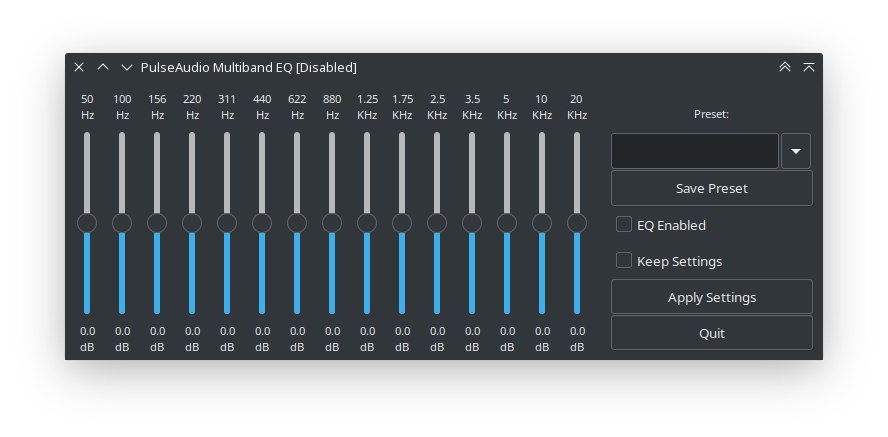The width and height of the screenshot is (888, 437).
Task: Tick the Keep Settings checkbox
Action: 624,260
